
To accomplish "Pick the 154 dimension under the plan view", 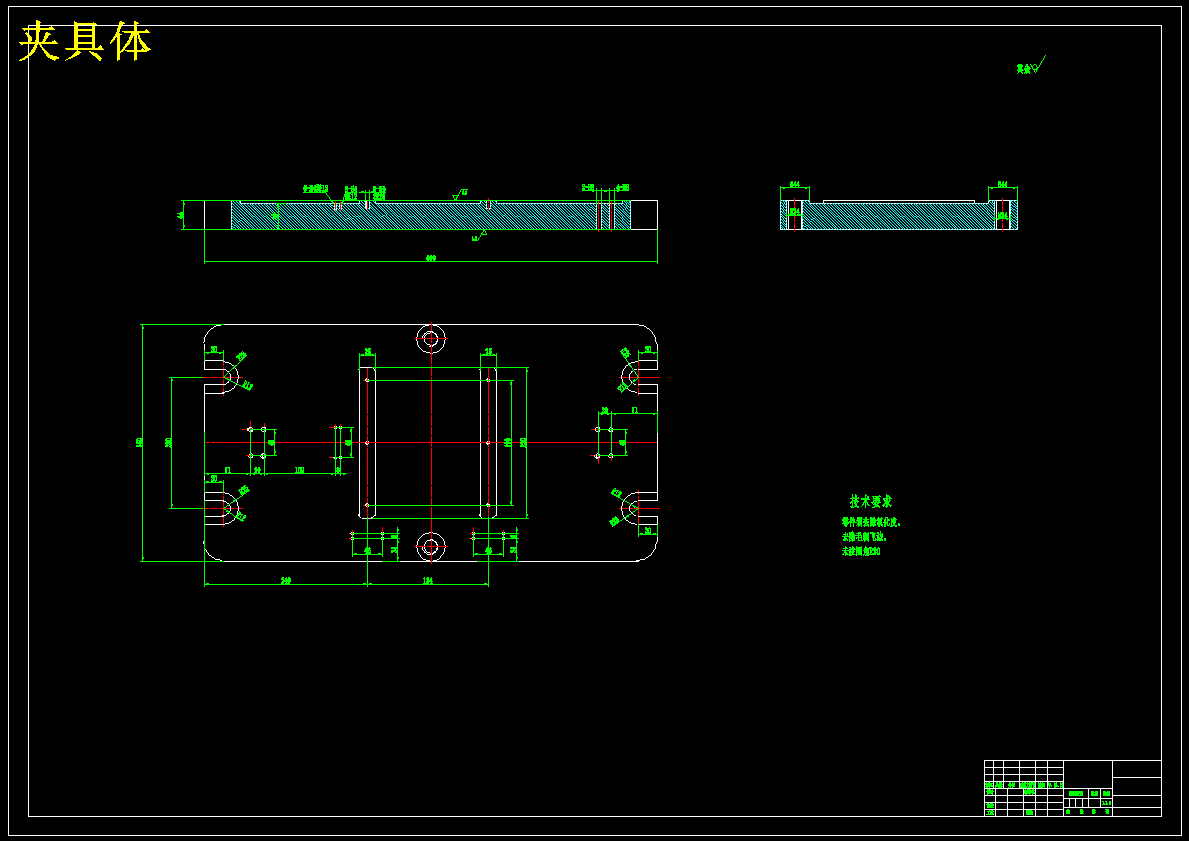I will click(x=427, y=580).
